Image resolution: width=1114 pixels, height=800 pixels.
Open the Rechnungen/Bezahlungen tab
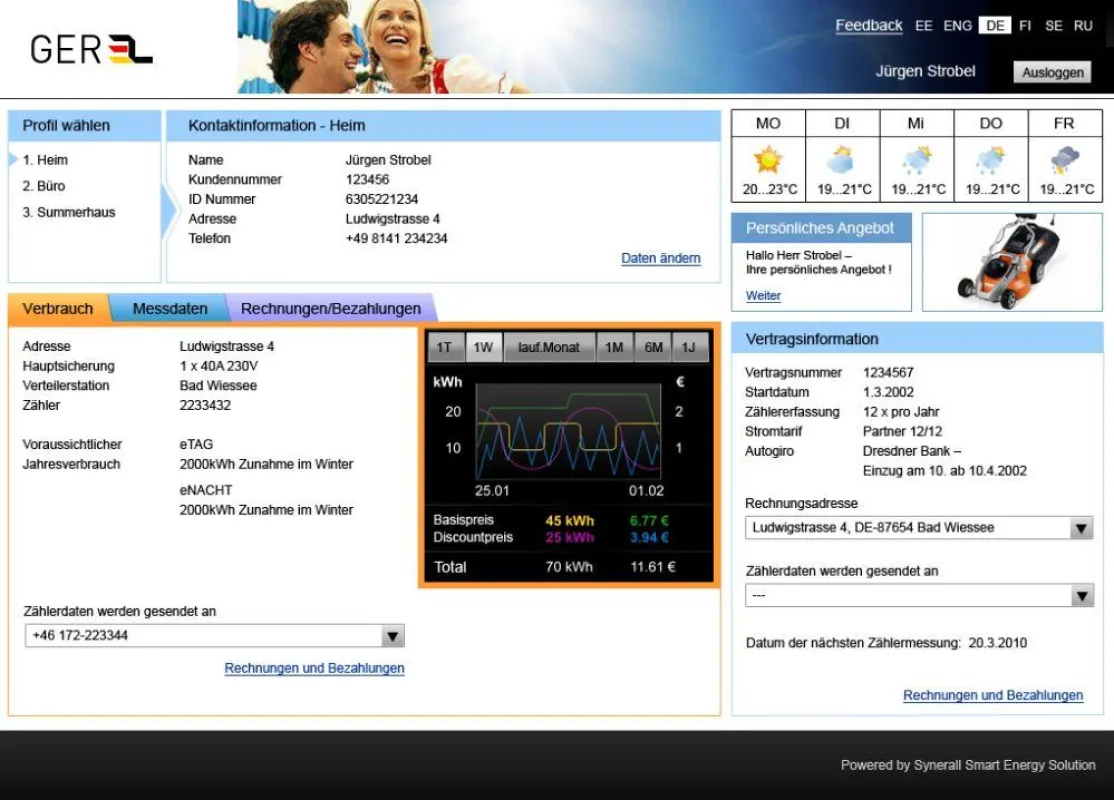tap(331, 309)
